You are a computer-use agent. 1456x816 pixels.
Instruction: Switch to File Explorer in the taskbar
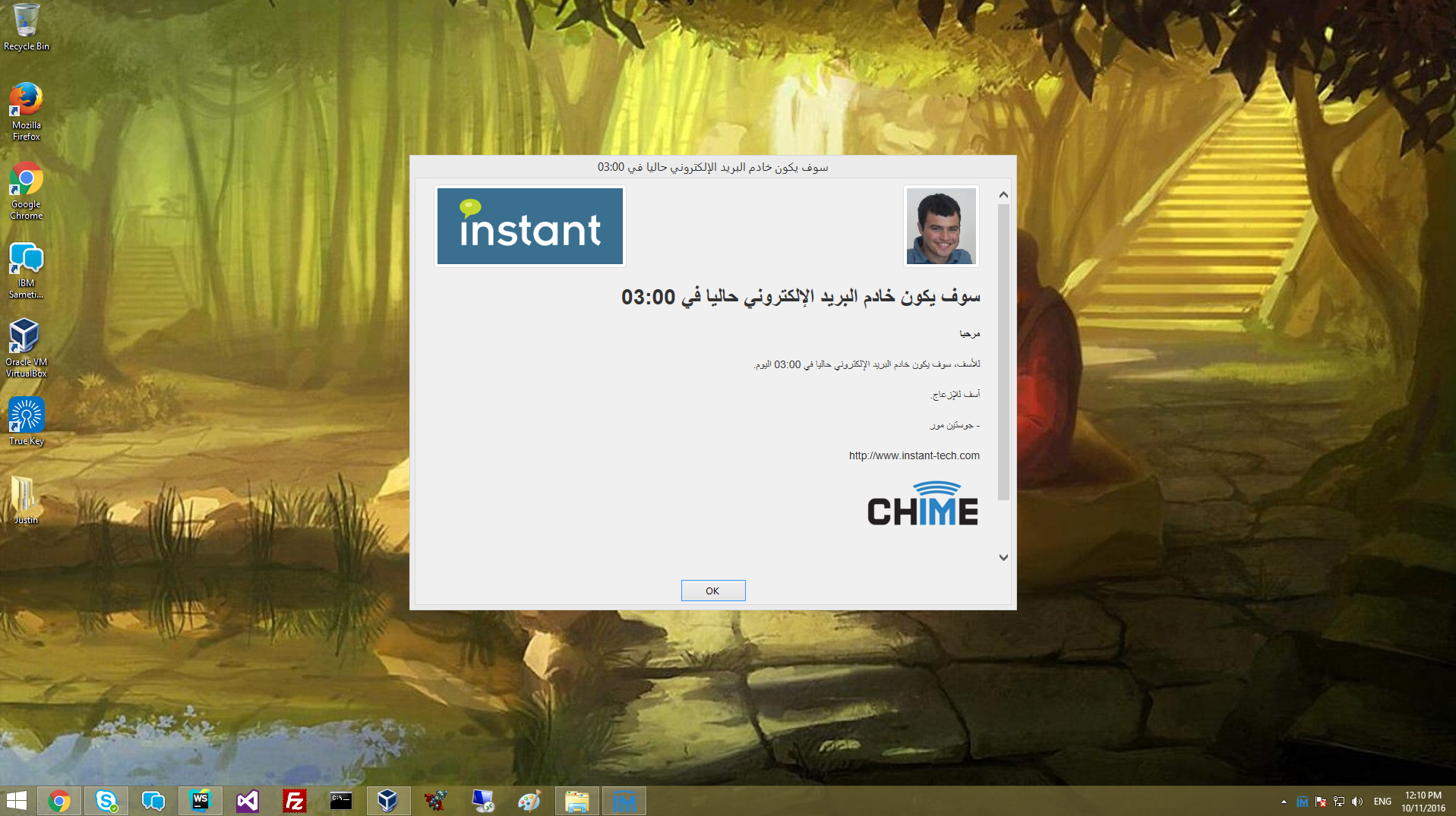[x=577, y=801]
